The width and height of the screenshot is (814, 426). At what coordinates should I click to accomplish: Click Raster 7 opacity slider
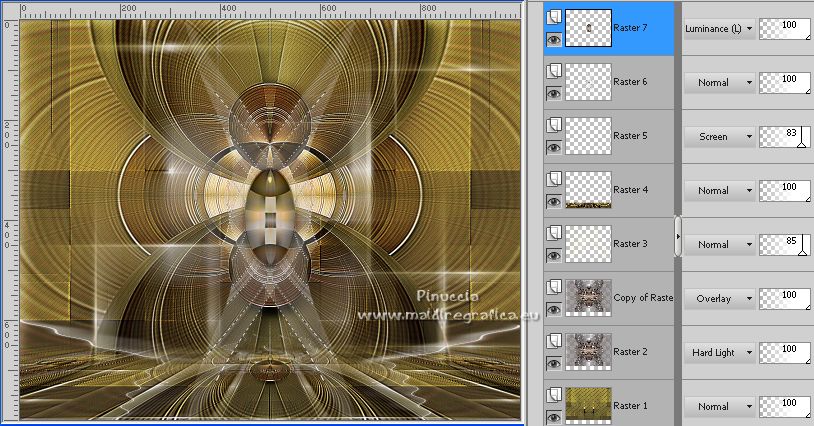point(785,29)
